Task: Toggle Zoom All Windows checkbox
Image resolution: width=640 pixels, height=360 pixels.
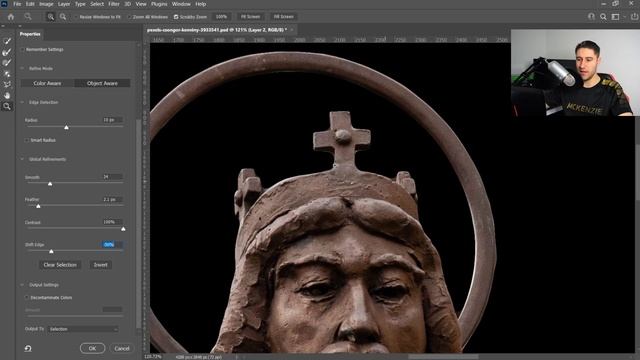Action: coord(129,17)
